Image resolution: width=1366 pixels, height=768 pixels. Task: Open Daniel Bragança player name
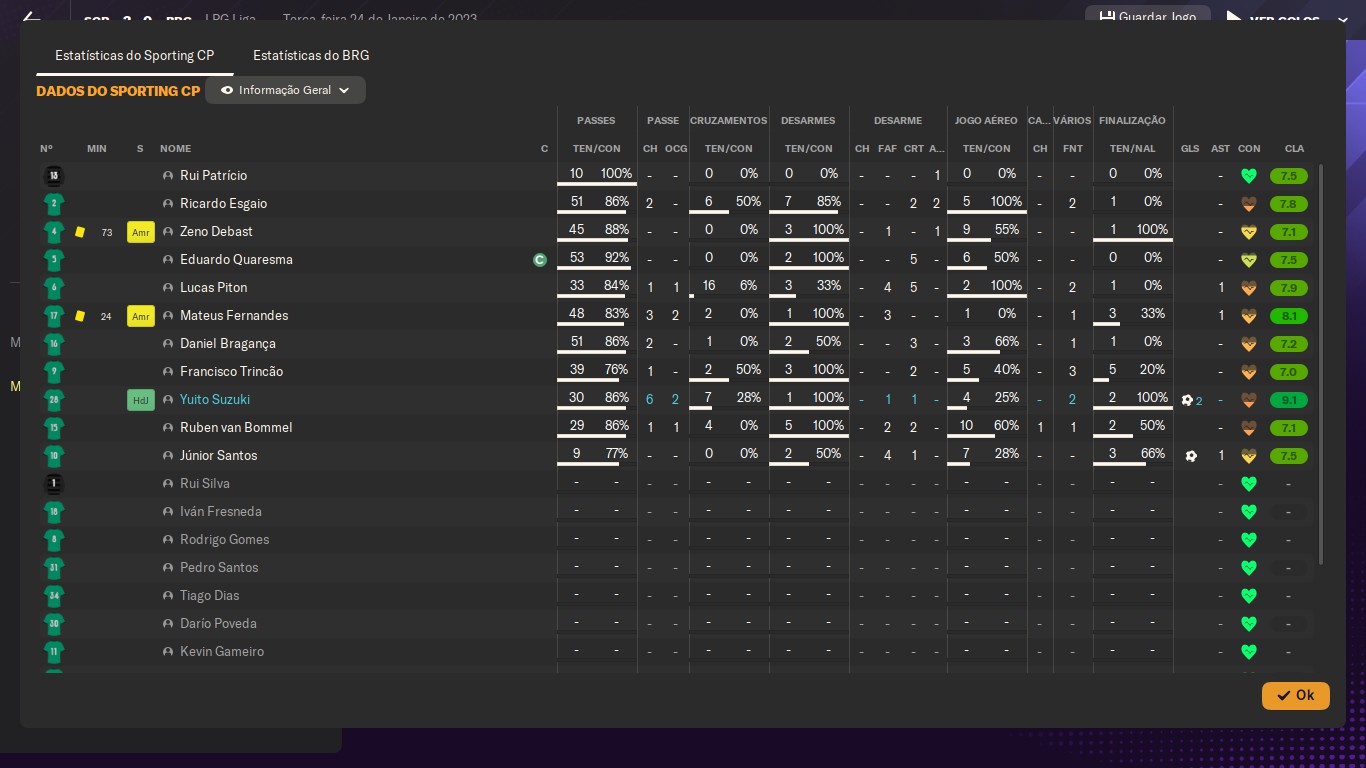coord(227,343)
